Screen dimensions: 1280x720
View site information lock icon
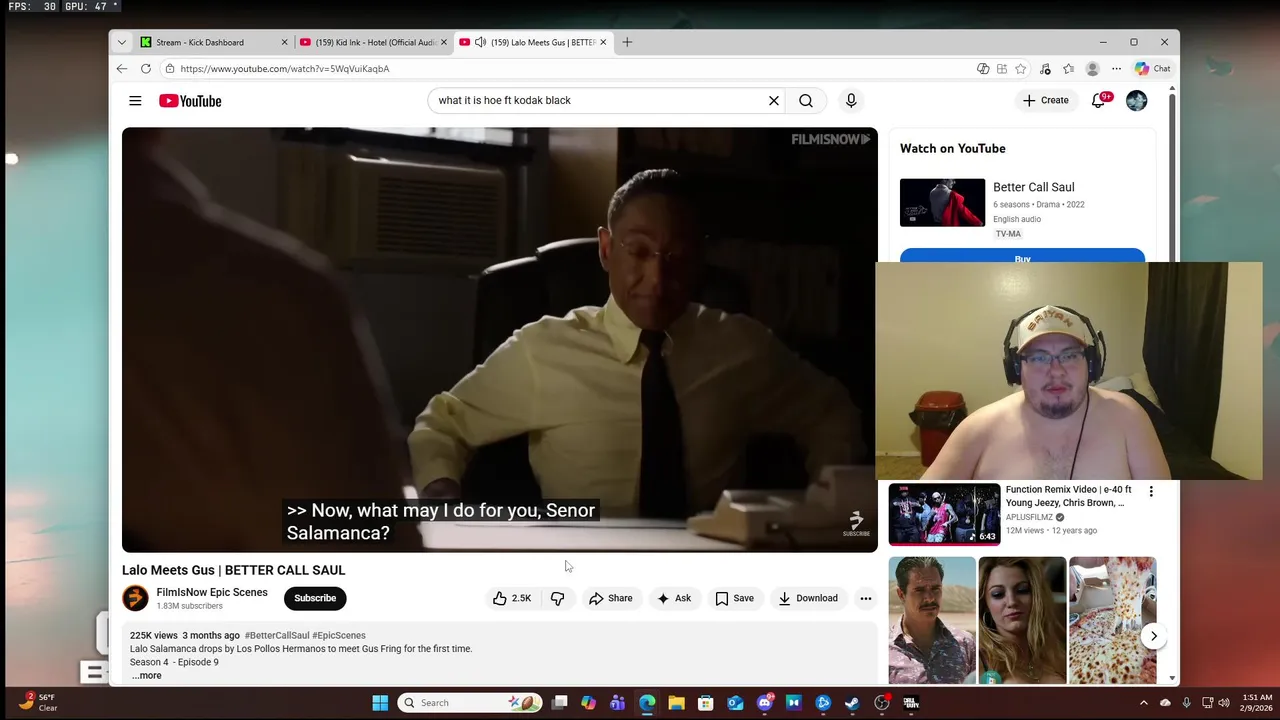click(x=170, y=69)
